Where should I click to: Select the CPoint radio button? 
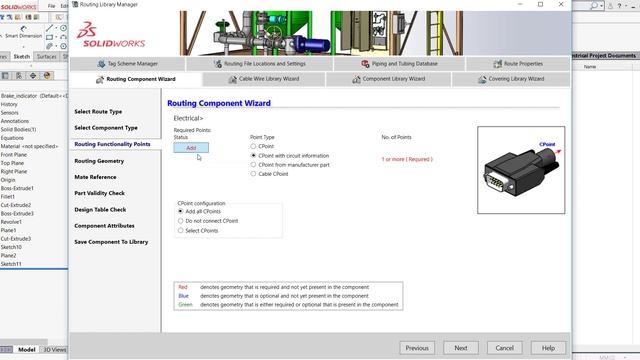(253, 146)
